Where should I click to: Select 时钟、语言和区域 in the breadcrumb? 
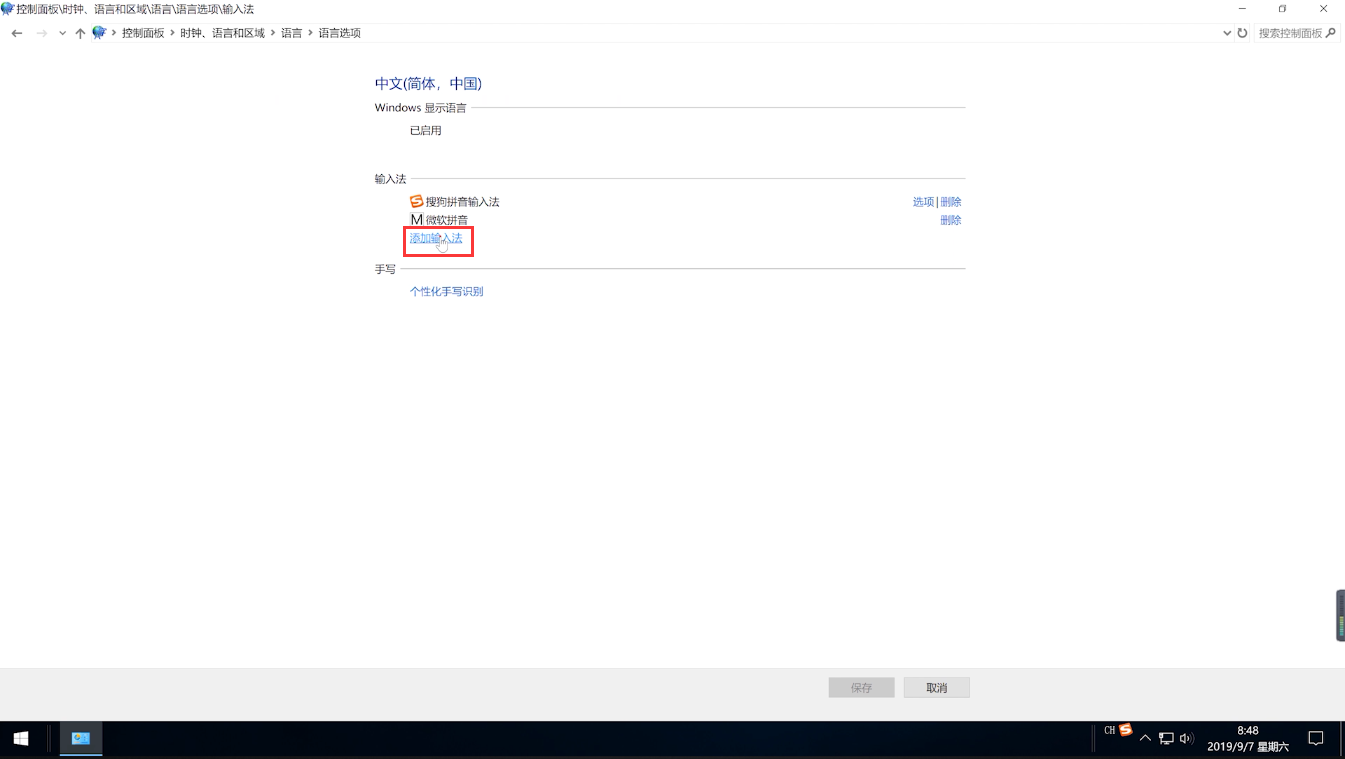tap(222, 33)
